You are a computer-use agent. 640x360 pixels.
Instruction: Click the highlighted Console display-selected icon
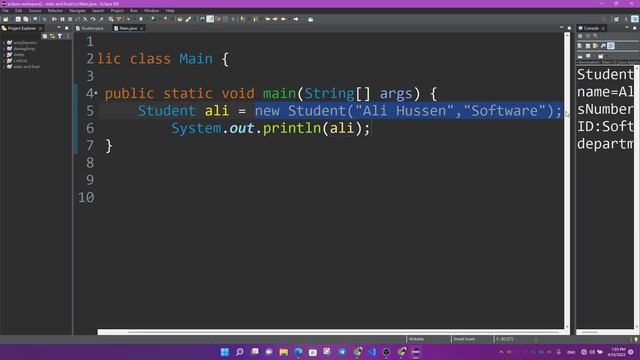[611, 46]
